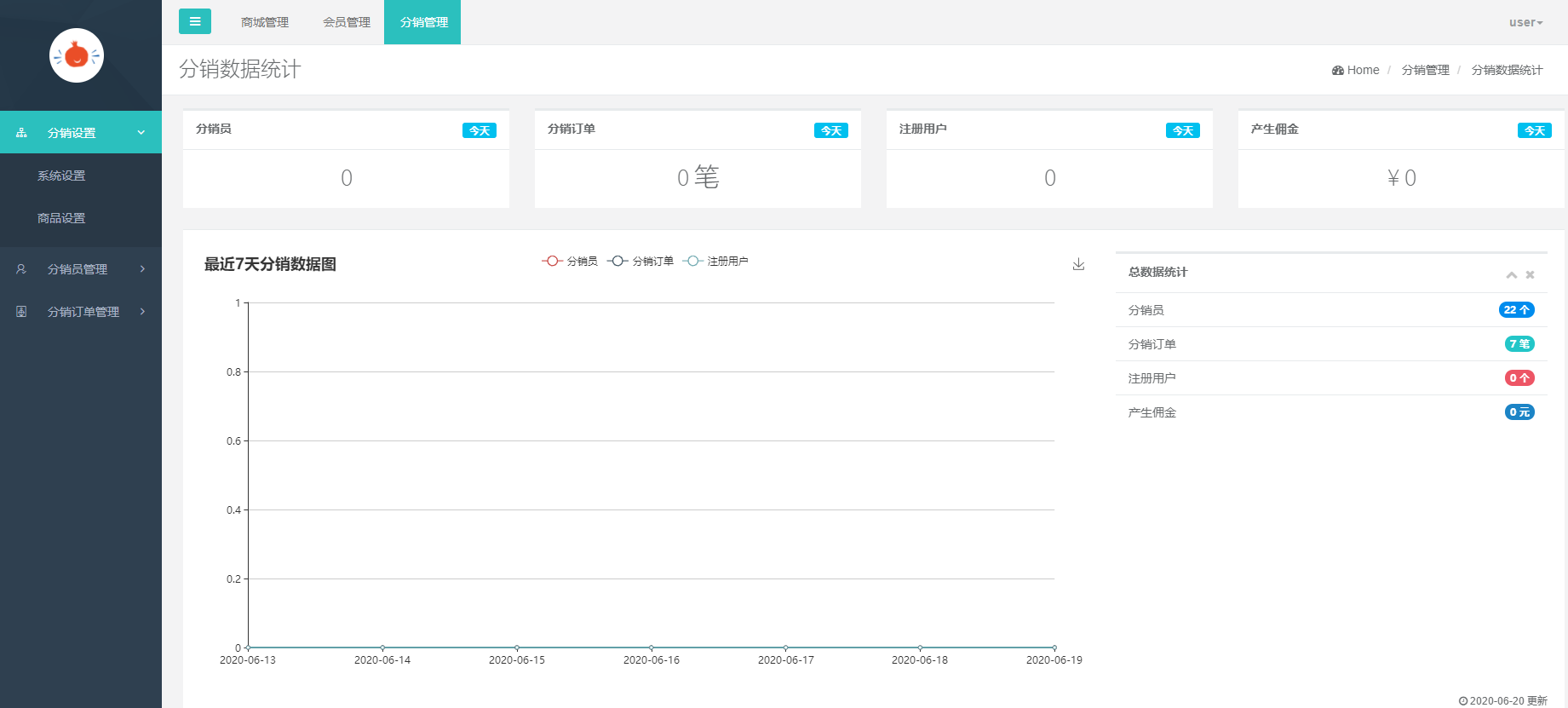
Task: Open the 分销员管理 sidebar menu
Action: (x=81, y=269)
